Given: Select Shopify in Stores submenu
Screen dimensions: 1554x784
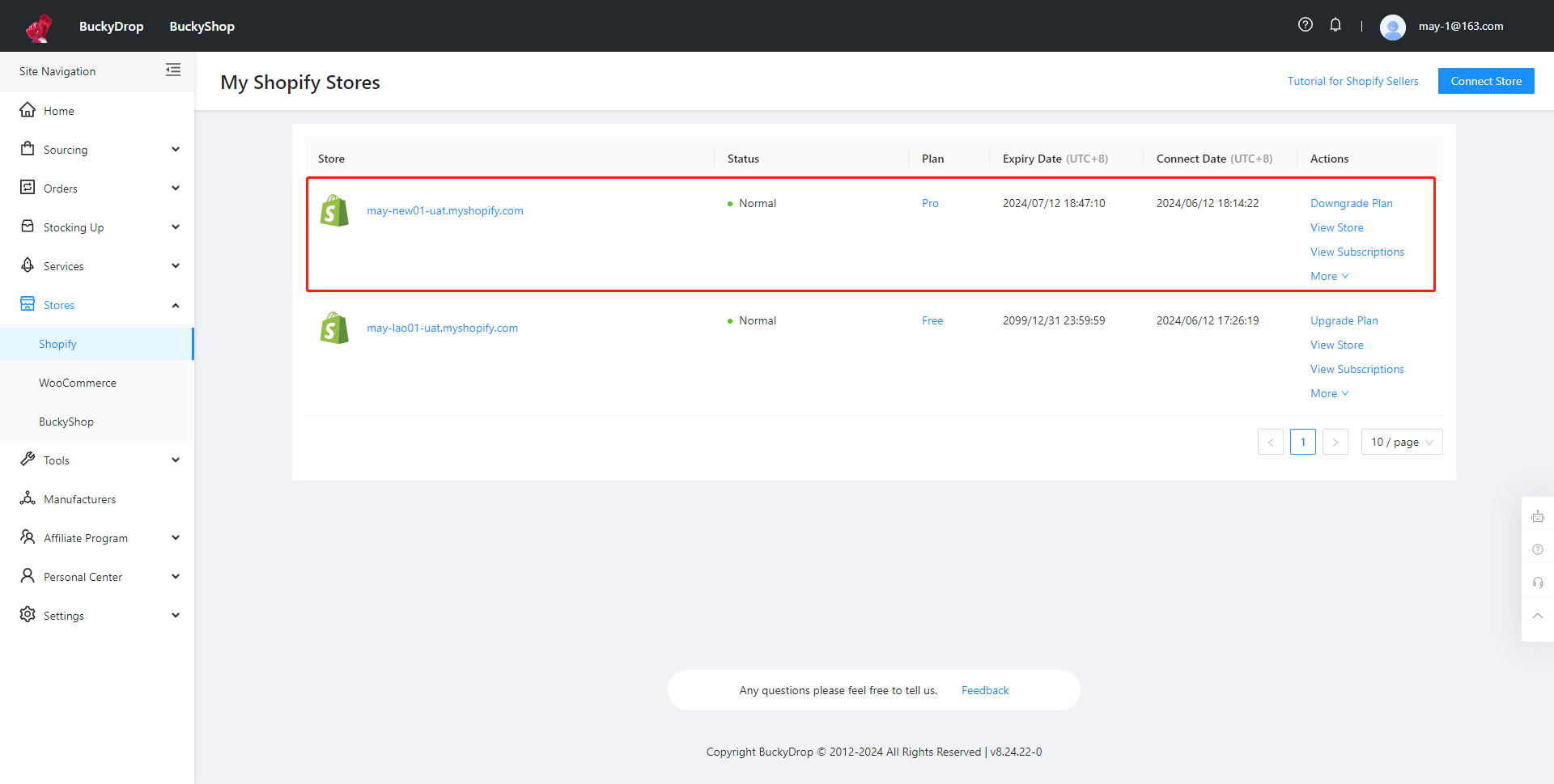Looking at the screenshot, I should click(96, 344).
